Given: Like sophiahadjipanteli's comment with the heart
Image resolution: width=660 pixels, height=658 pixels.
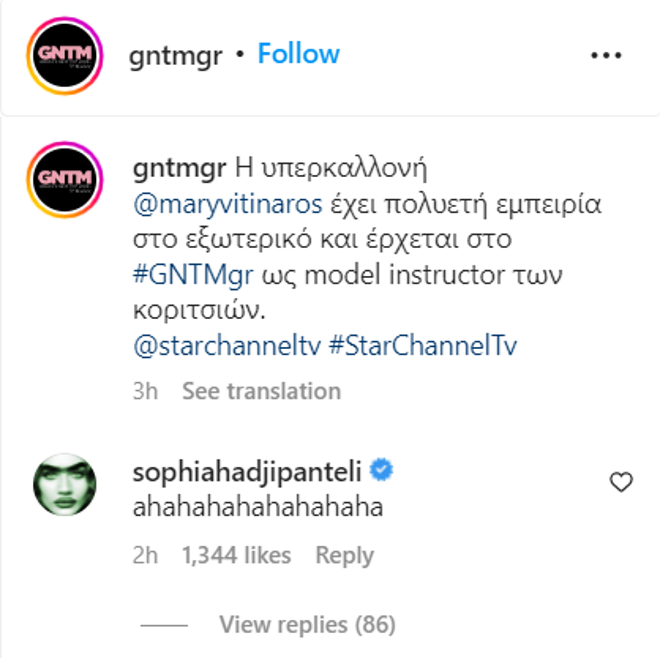Looking at the screenshot, I should point(621,483).
